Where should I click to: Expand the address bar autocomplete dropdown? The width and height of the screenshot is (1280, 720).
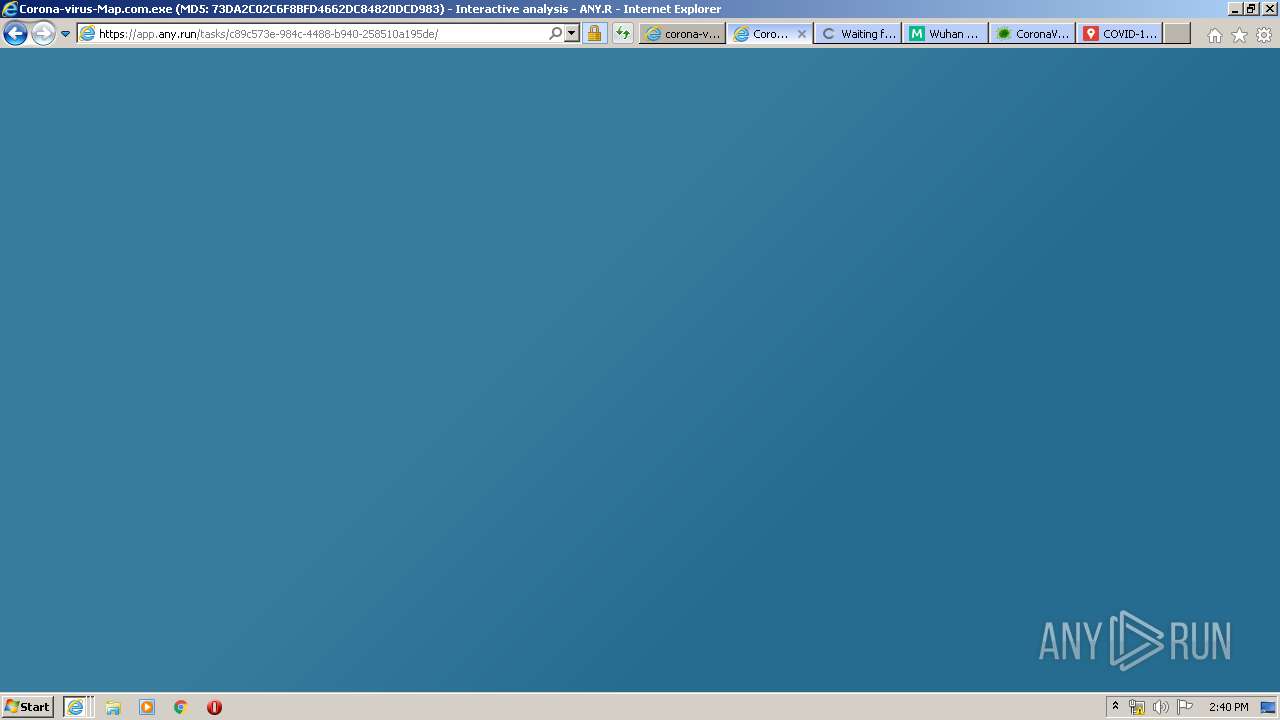click(x=572, y=34)
